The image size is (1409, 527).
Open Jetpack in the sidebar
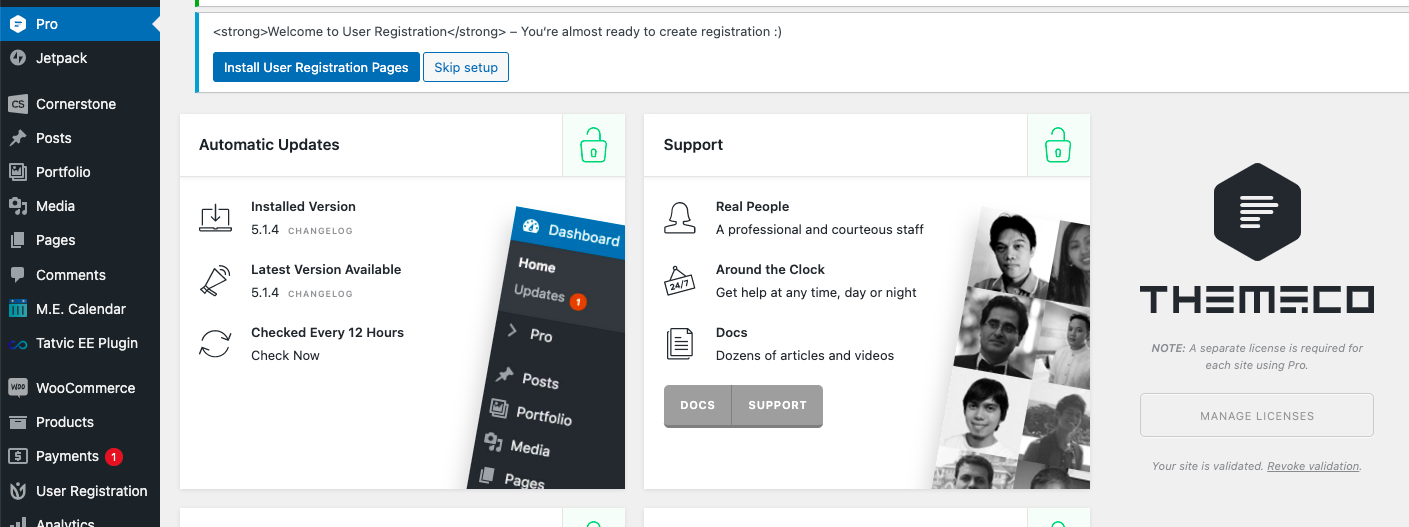coord(80,58)
